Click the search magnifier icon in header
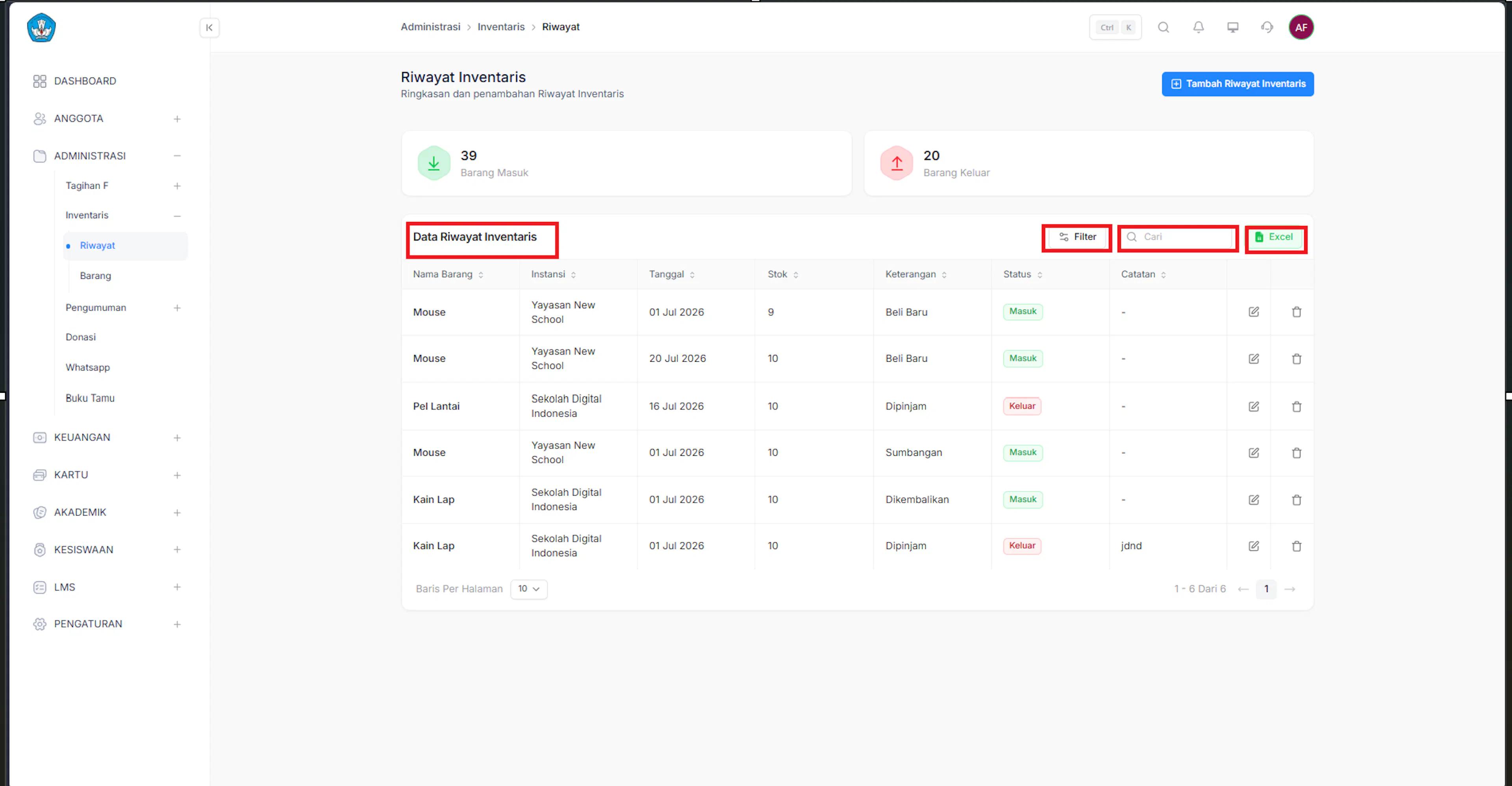 coord(1164,28)
